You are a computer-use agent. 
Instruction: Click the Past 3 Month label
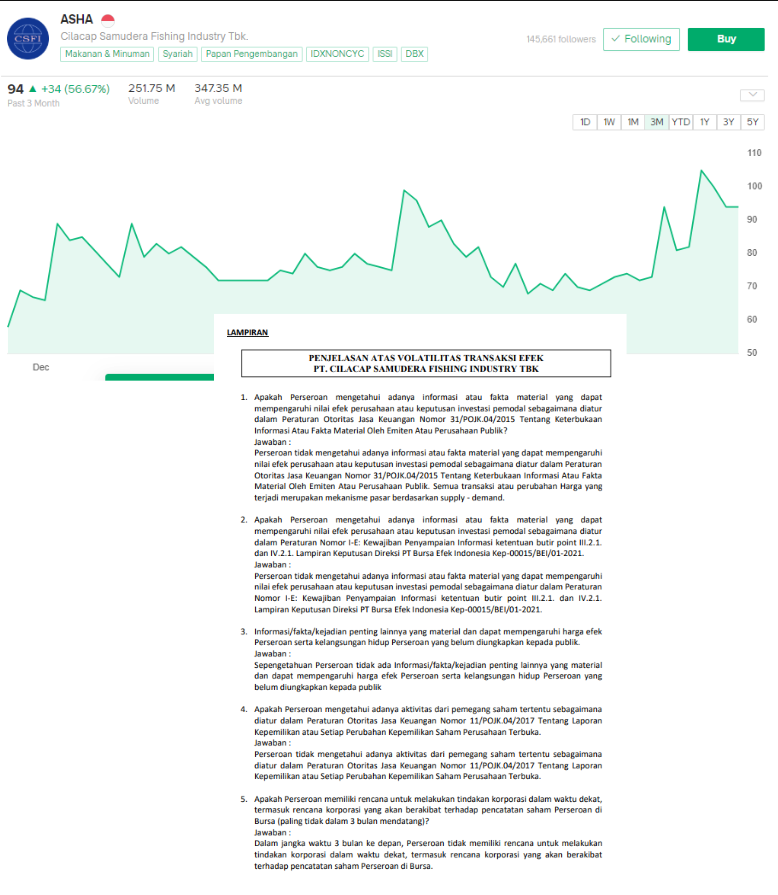pos(33,103)
